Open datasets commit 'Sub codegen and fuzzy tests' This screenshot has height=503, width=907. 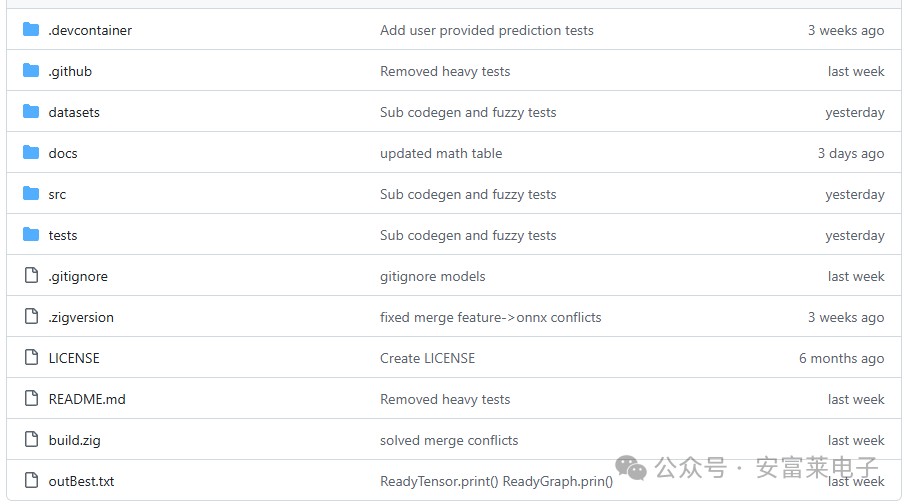[x=468, y=113]
